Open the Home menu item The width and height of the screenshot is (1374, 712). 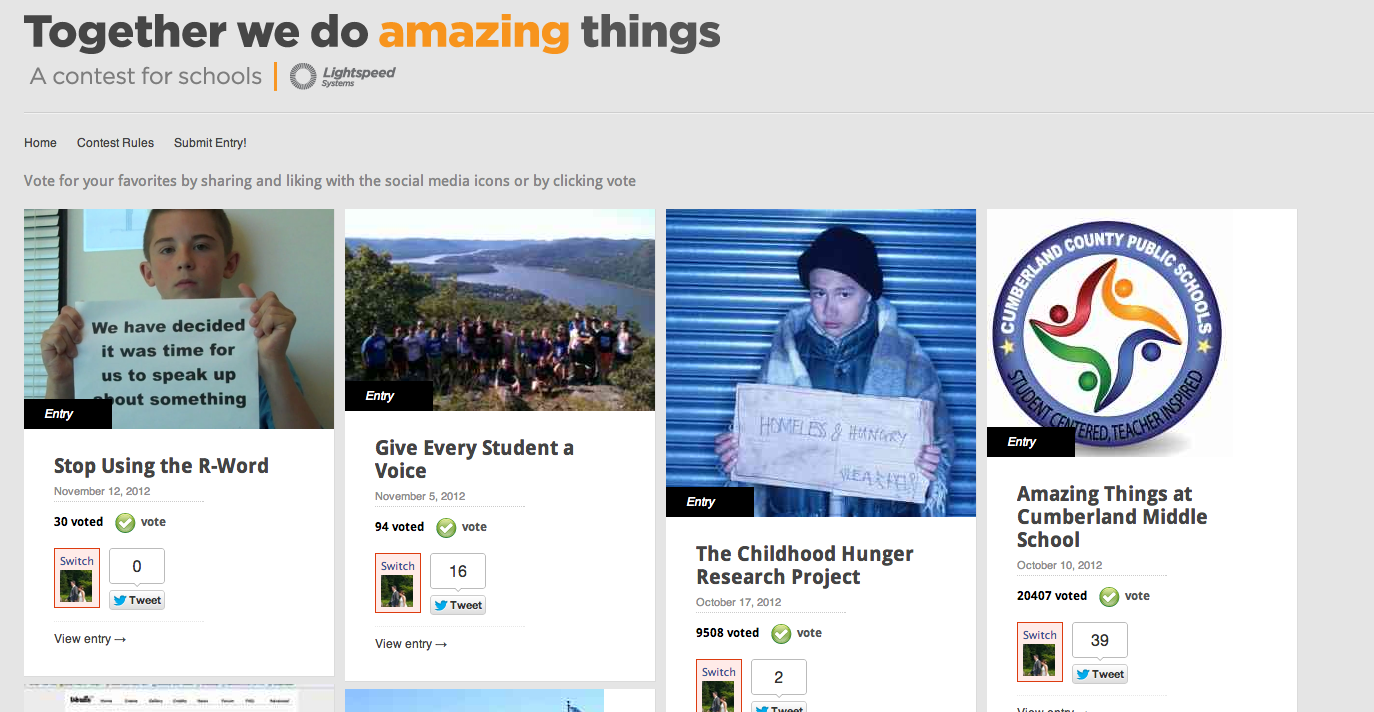click(40, 143)
